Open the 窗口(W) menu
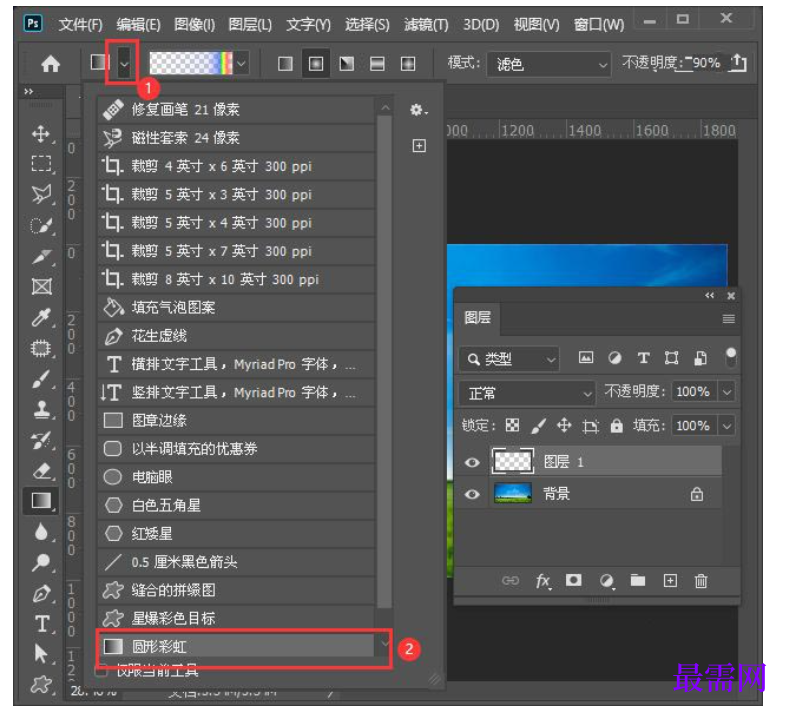 point(599,24)
